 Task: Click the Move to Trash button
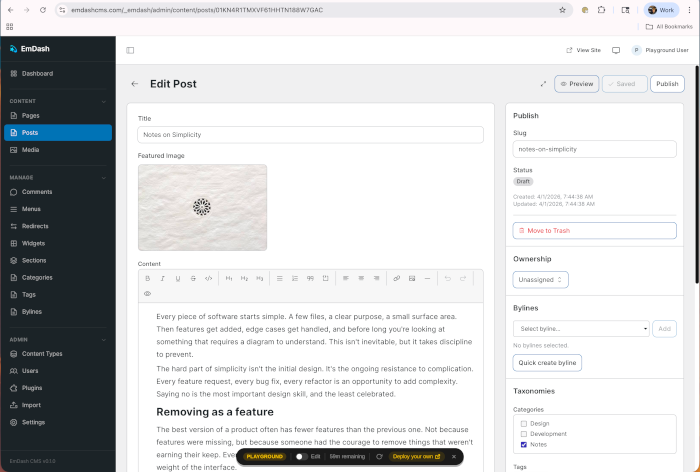click(x=594, y=230)
